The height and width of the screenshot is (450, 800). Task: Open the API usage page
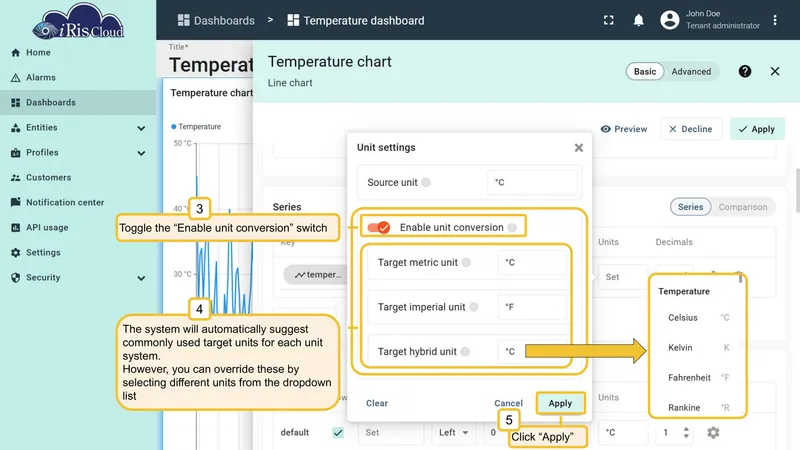[78, 228]
